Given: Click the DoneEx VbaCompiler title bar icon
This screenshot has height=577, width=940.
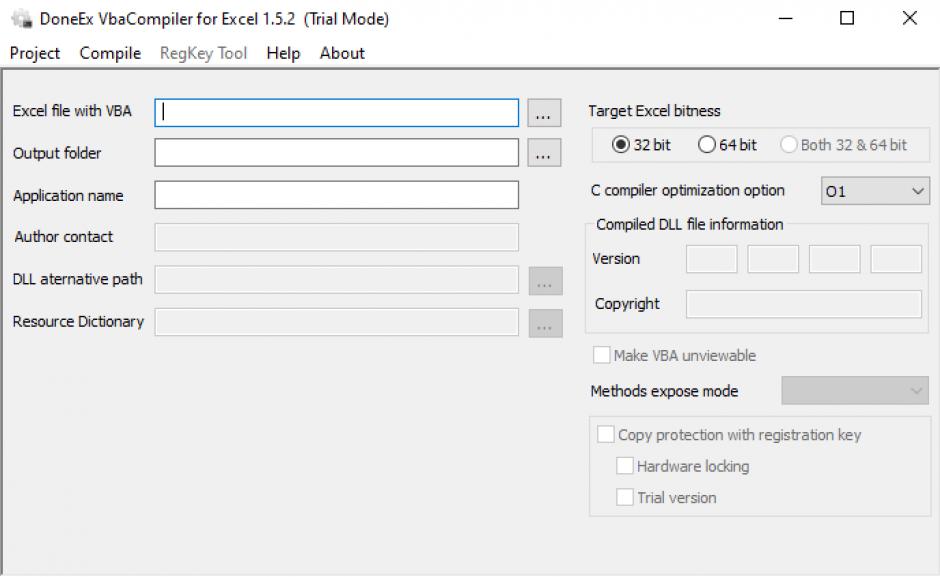Looking at the screenshot, I should [22, 19].
